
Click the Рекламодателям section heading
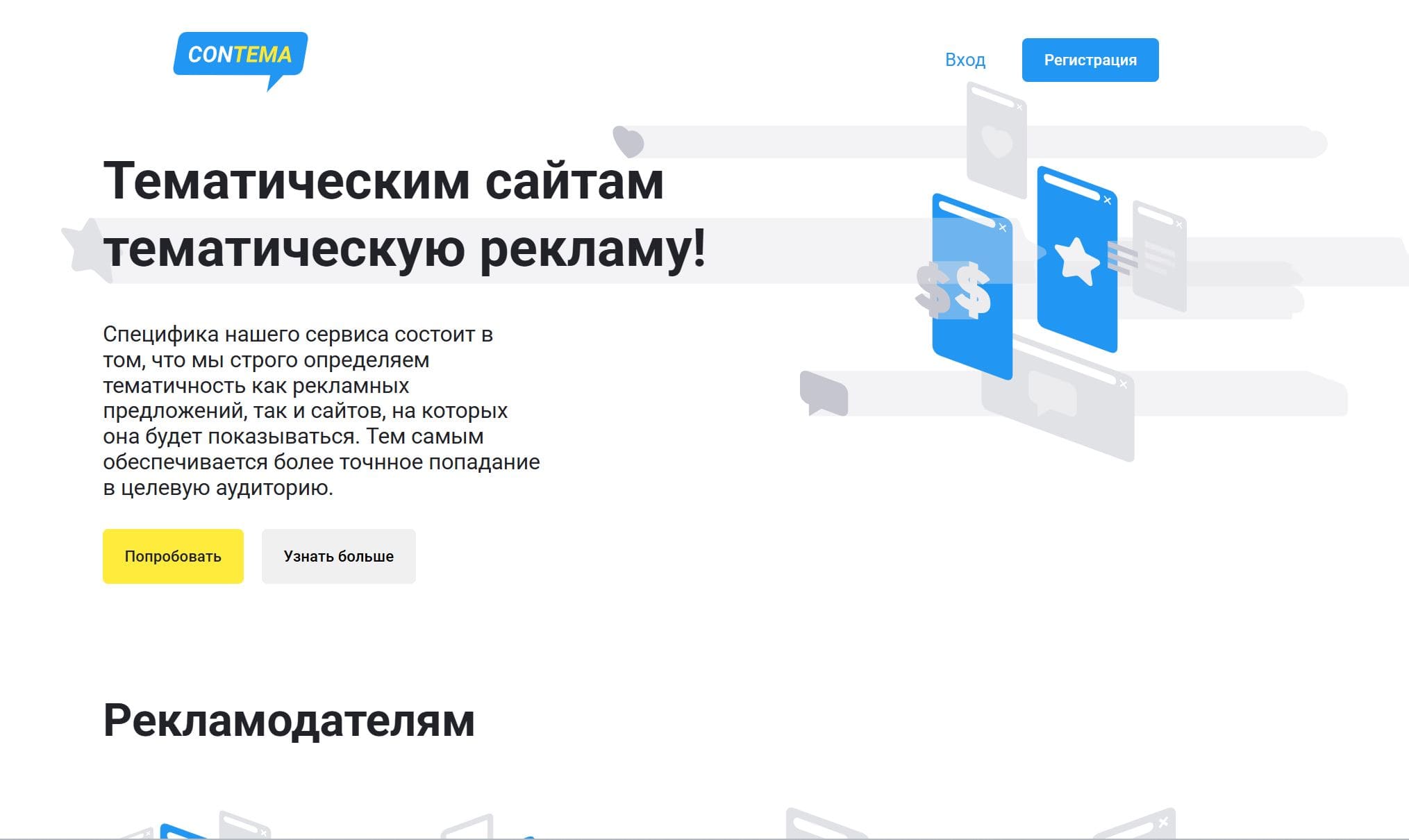[x=289, y=721]
